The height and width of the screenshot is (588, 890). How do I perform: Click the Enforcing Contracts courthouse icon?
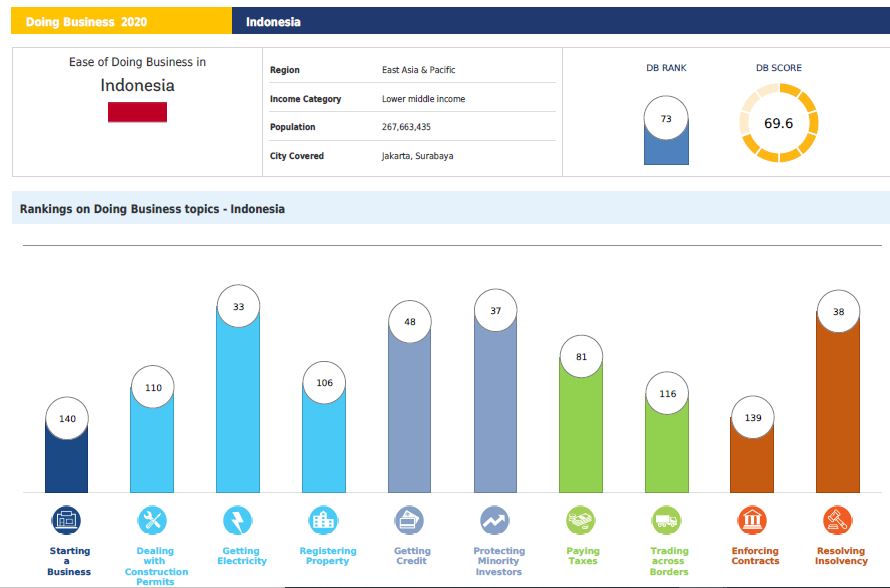pos(753,520)
